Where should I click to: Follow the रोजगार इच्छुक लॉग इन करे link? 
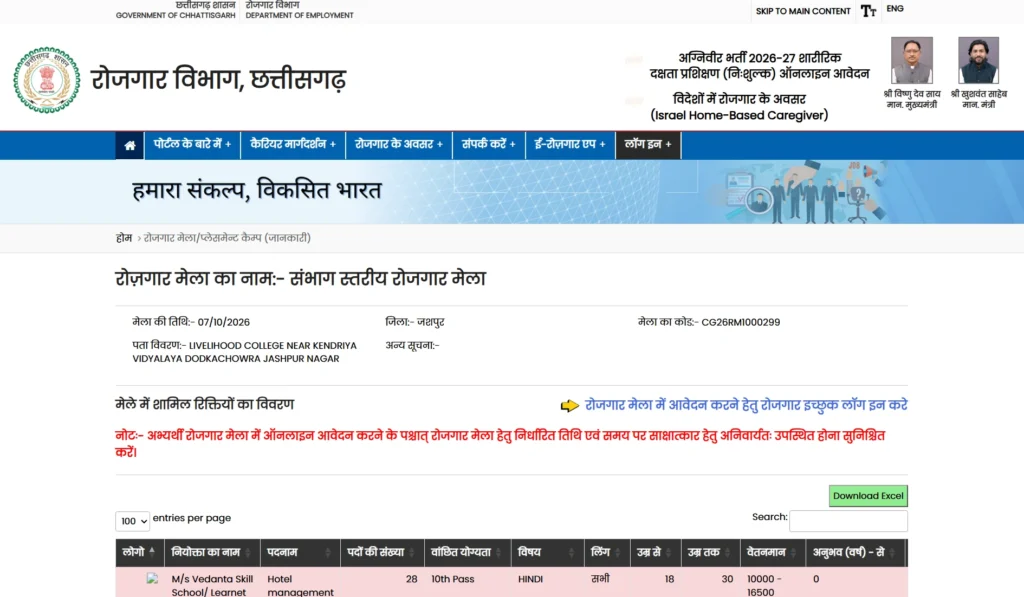[746, 405]
